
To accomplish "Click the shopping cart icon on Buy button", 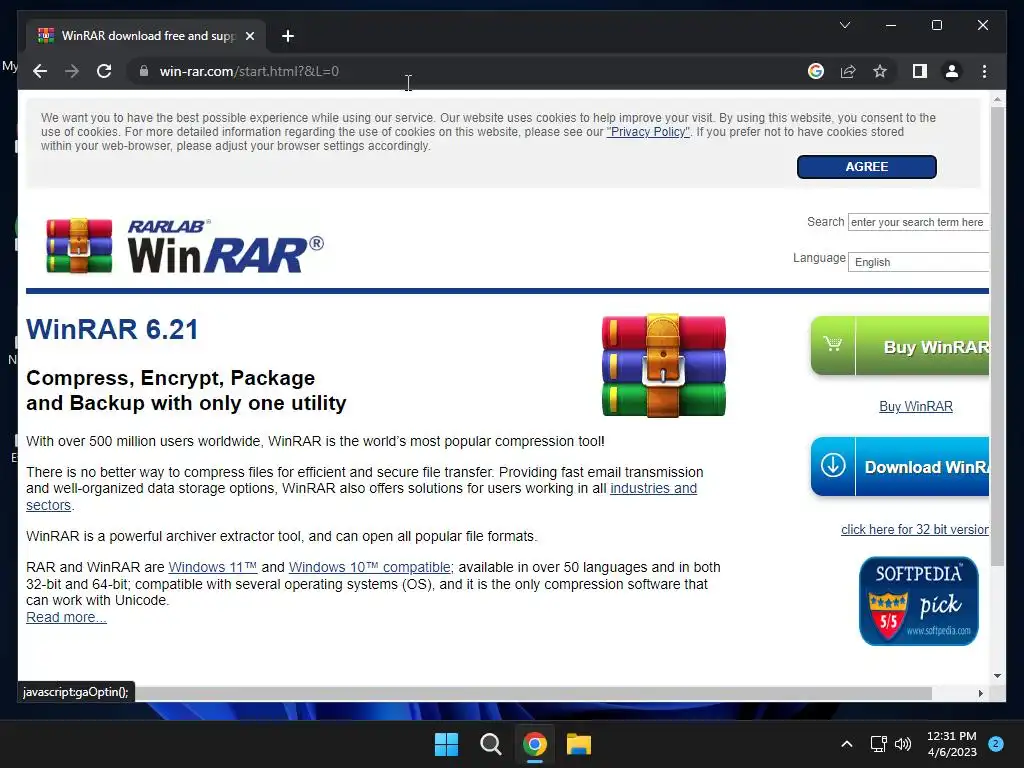I will [x=833, y=344].
